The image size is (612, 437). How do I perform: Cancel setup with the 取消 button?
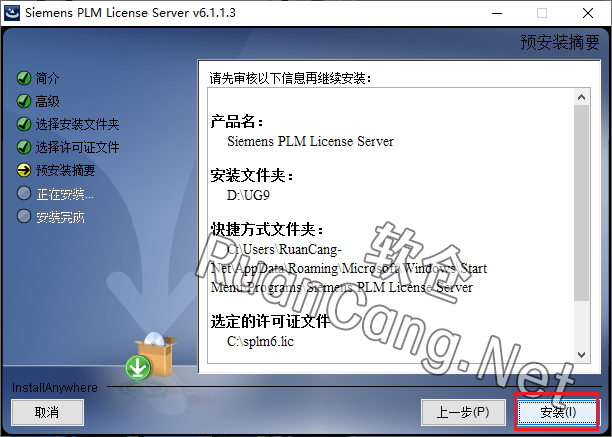point(47,412)
